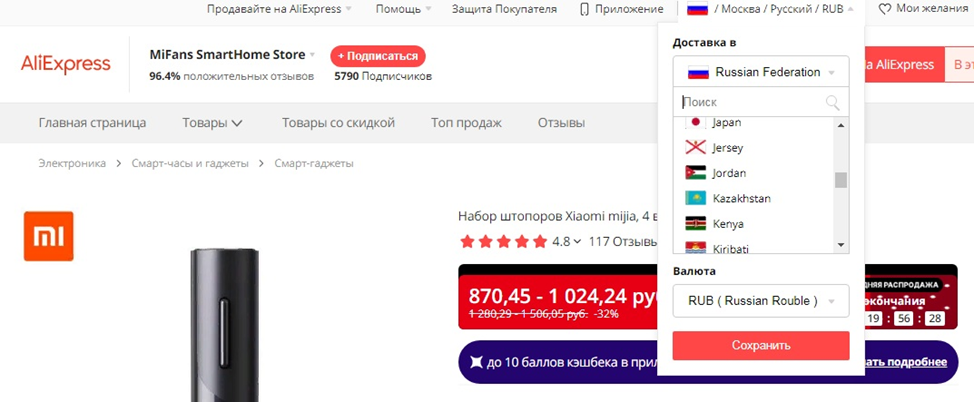The image size is (974, 402).
Task: Open the Помощь dropdown menu
Action: [403, 9]
